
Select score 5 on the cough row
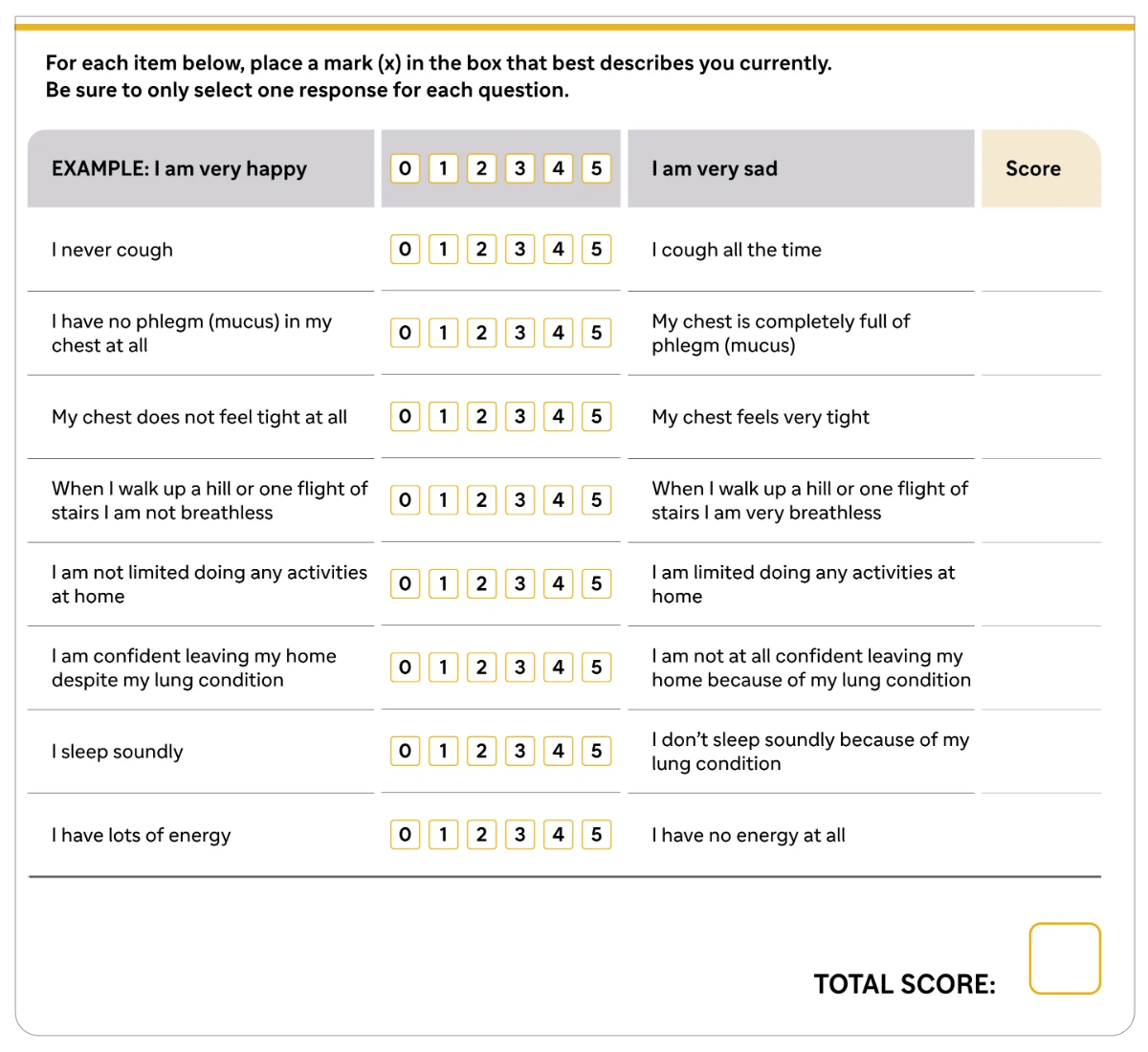(596, 250)
